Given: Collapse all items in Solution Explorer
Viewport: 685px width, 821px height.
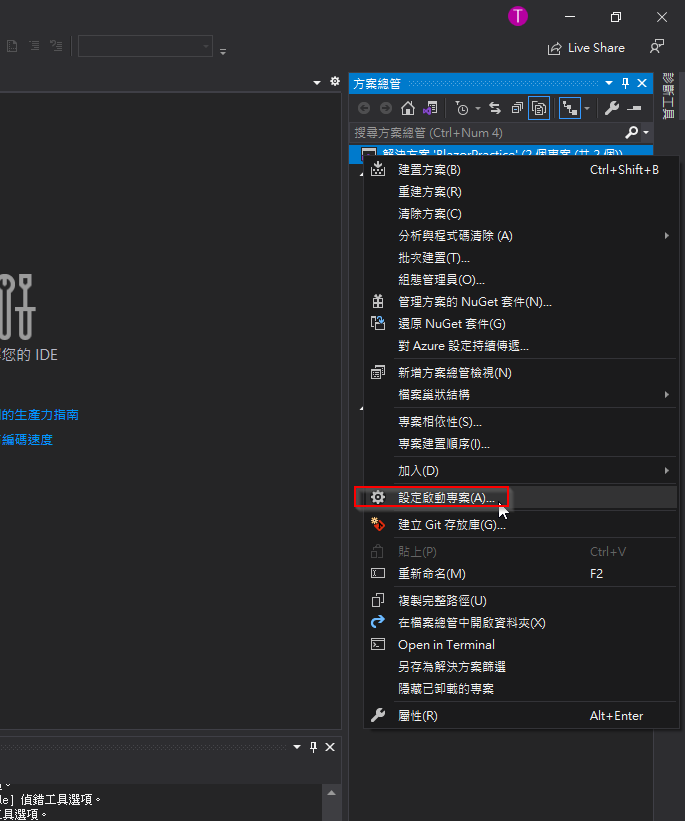Looking at the screenshot, I should 517,108.
